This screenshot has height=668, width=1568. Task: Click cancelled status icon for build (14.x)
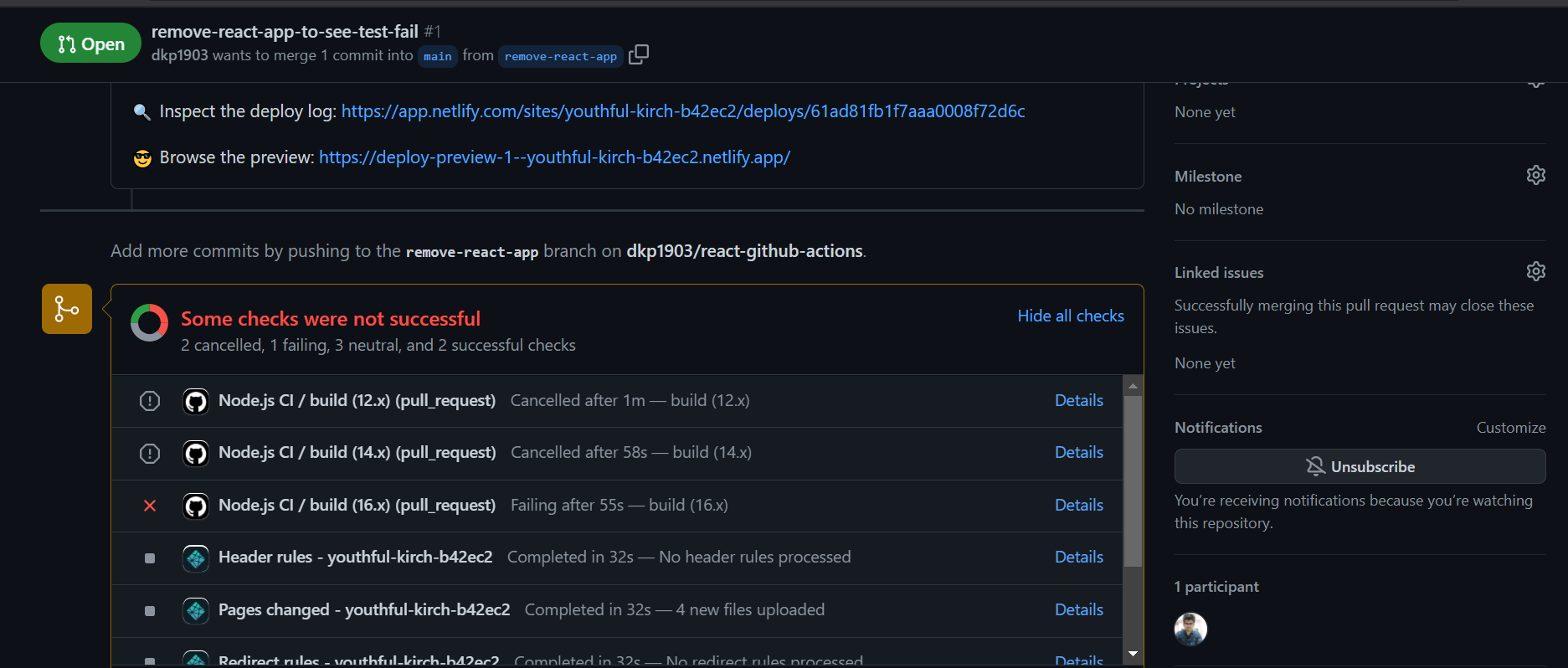click(x=150, y=454)
